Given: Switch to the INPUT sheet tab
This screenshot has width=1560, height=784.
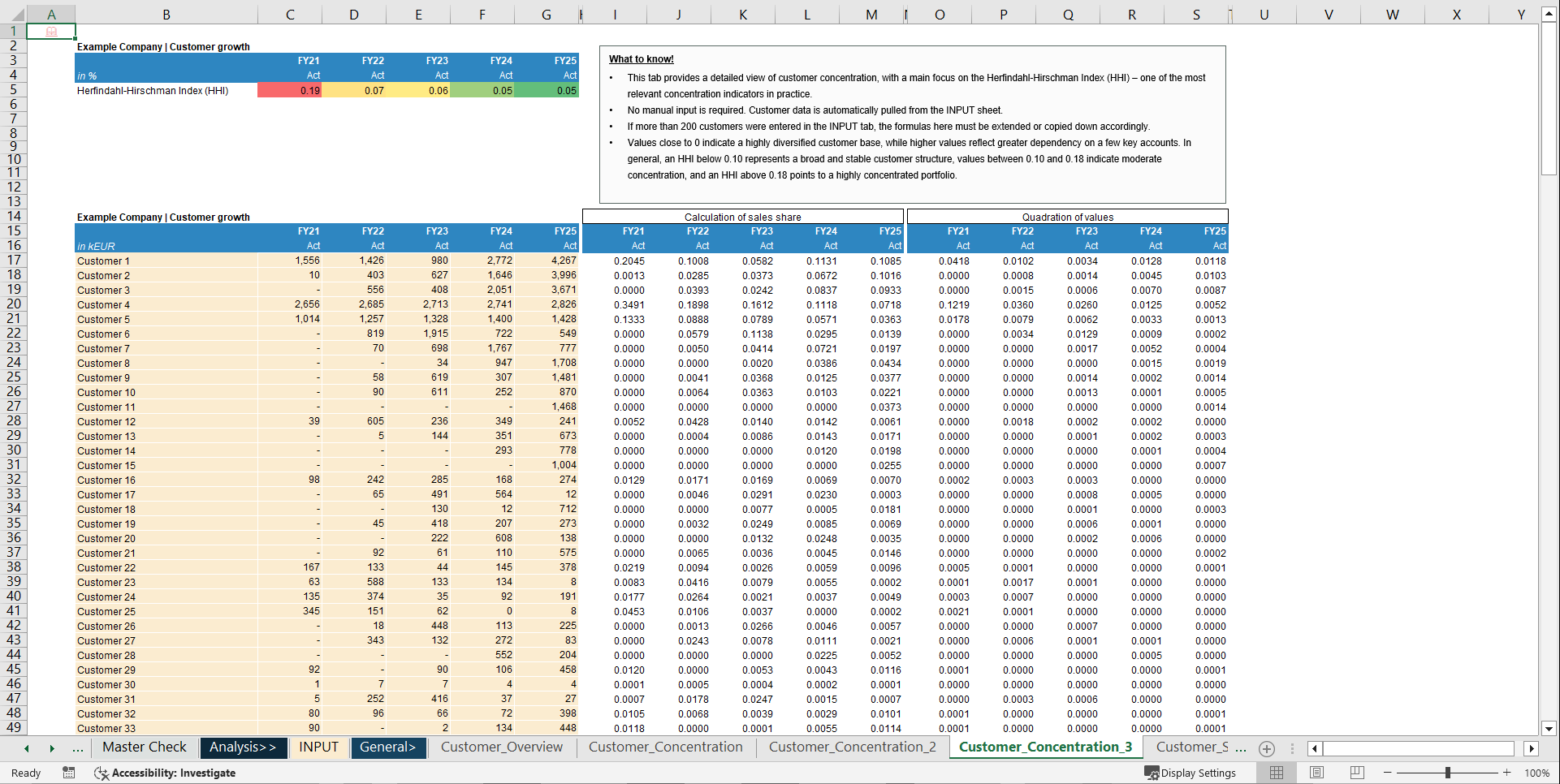Looking at the screenshot, I should 318,747.
